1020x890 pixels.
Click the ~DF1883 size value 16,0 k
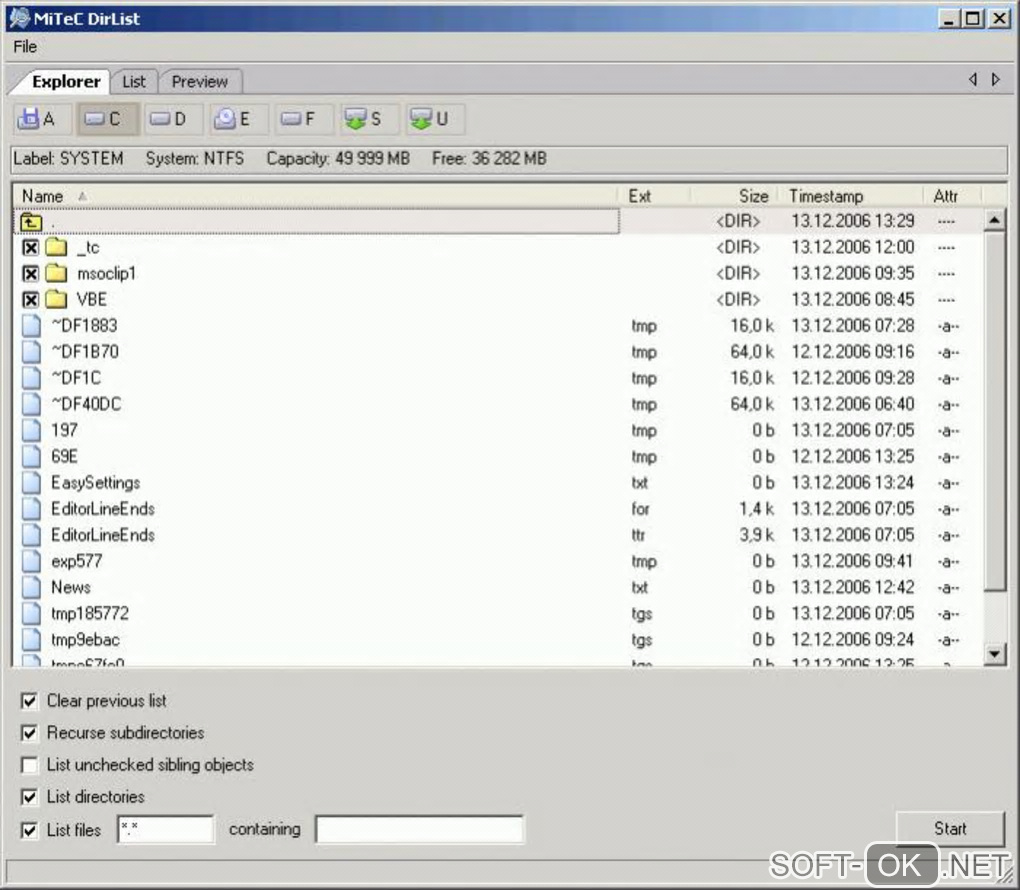(752, 325)
